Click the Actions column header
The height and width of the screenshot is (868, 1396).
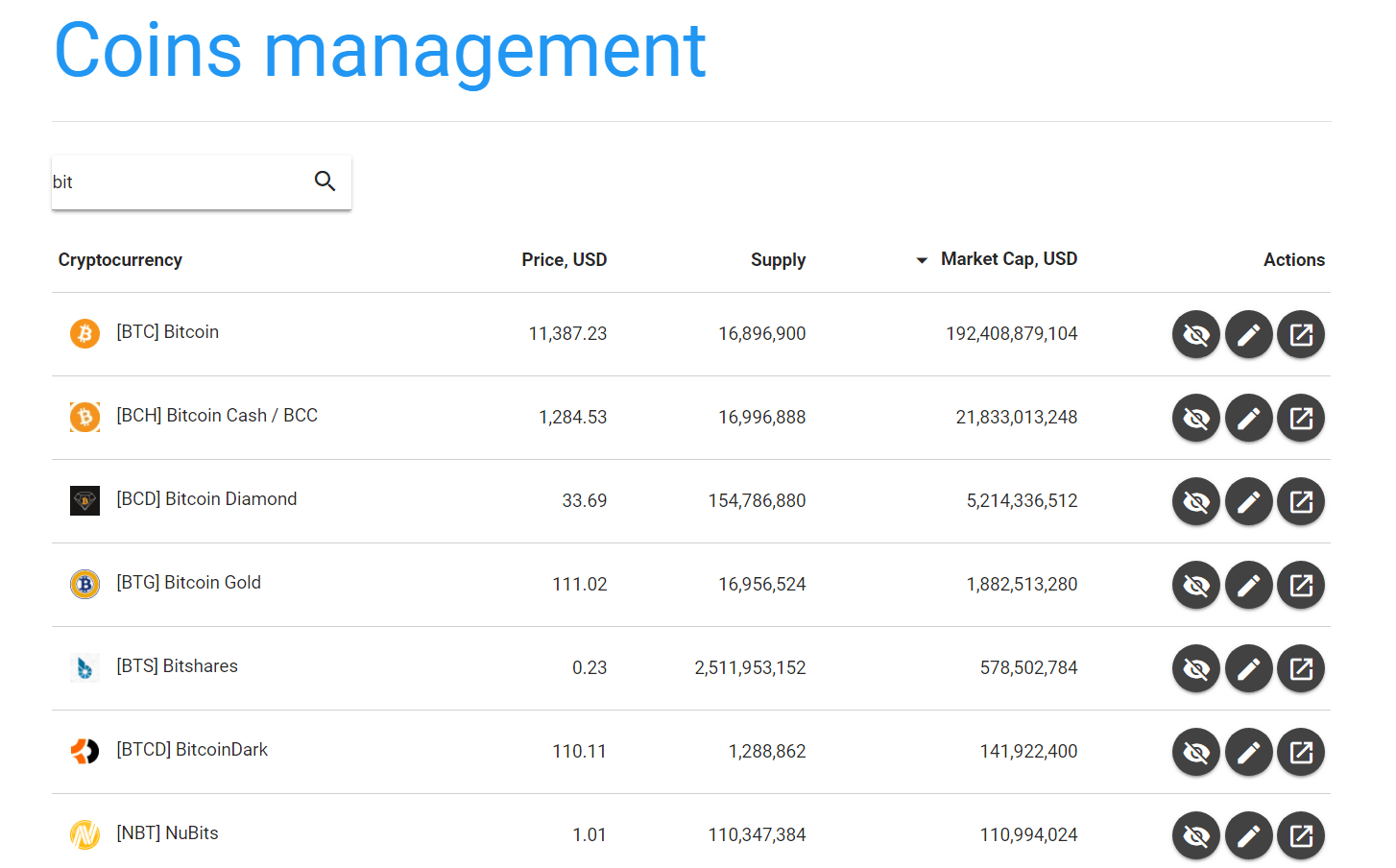click(1294, 260)
